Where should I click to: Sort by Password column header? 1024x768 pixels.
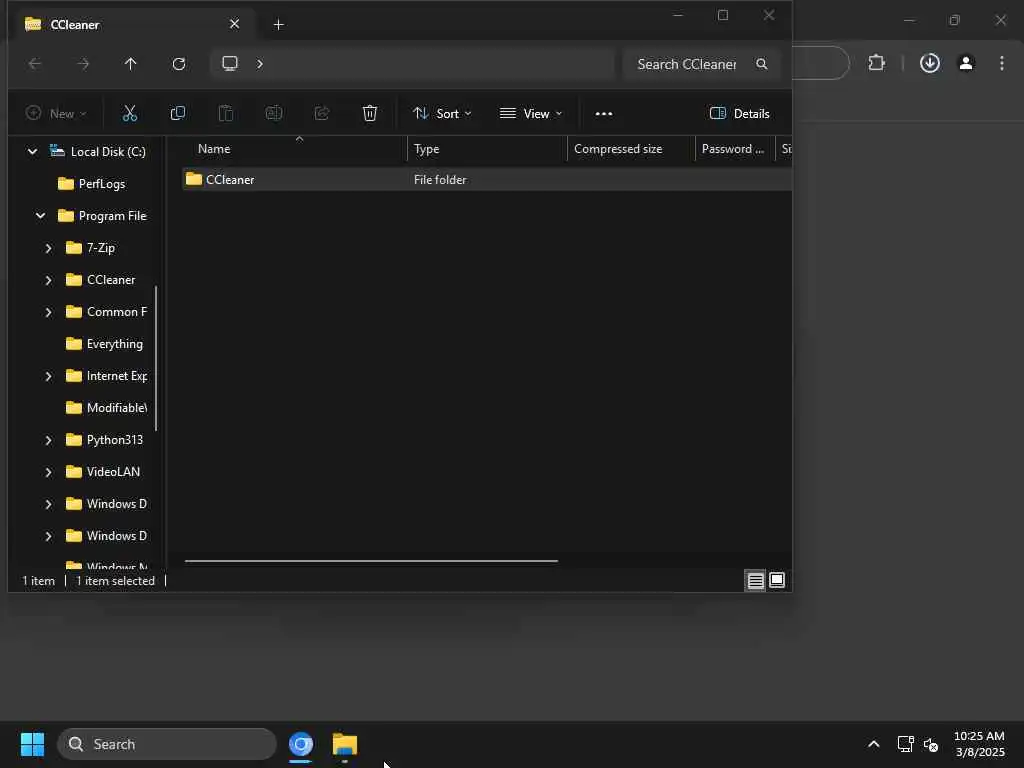point(735,149)
